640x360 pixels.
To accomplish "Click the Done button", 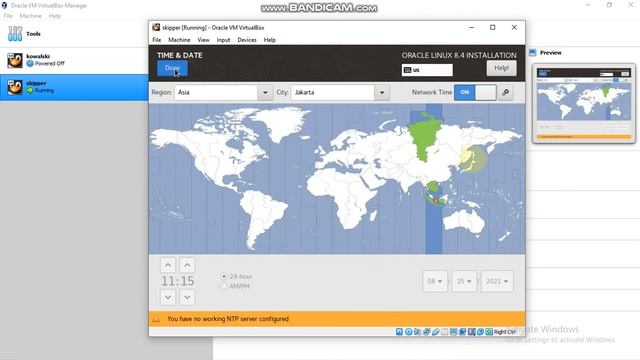I will click(x=172, y=68).
